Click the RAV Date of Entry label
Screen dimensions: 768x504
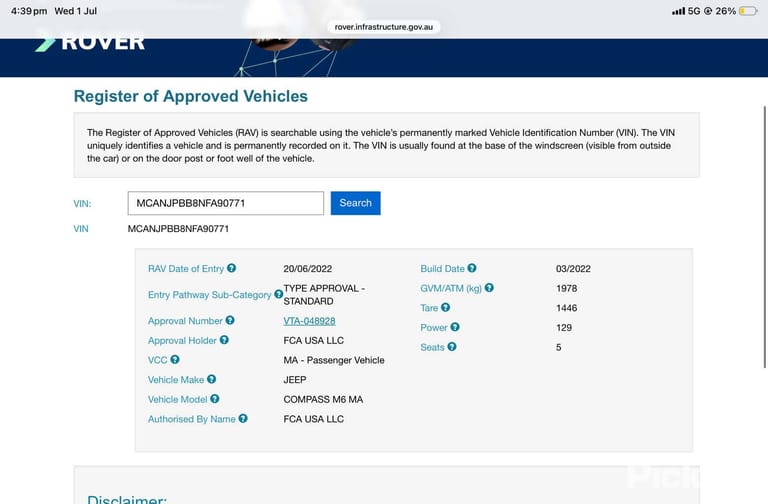[186, 268]
